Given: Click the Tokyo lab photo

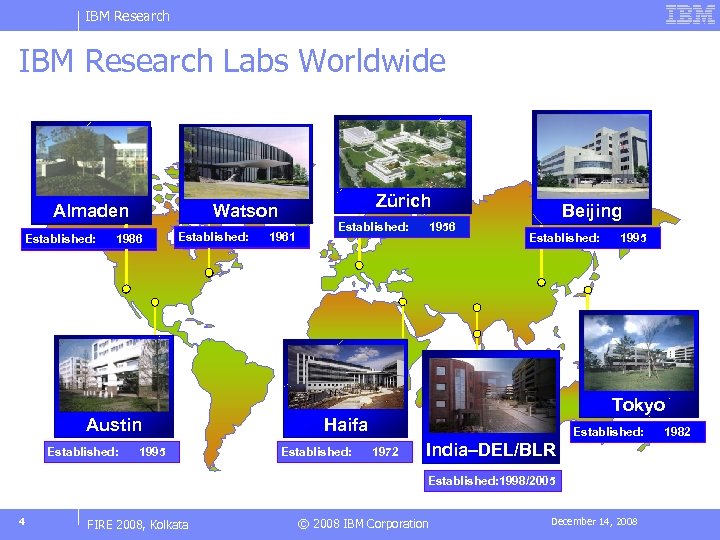Looking at the screenshot, I should (x=639, y=353).
